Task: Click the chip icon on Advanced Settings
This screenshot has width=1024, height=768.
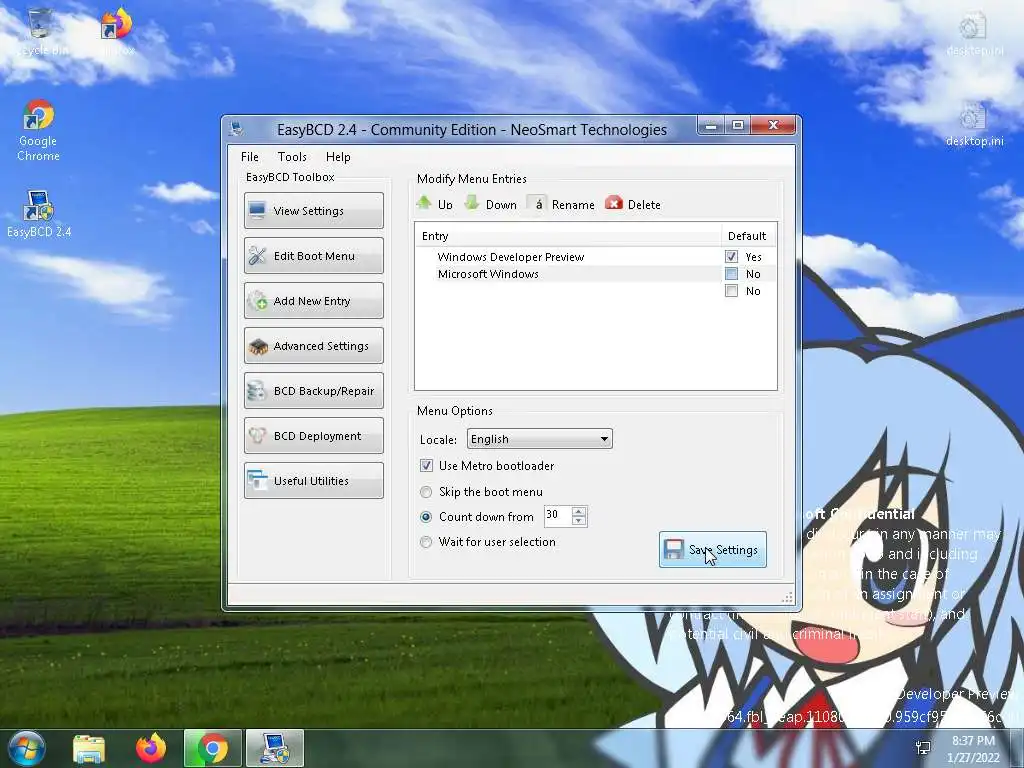Action: [x=258, y=346]
